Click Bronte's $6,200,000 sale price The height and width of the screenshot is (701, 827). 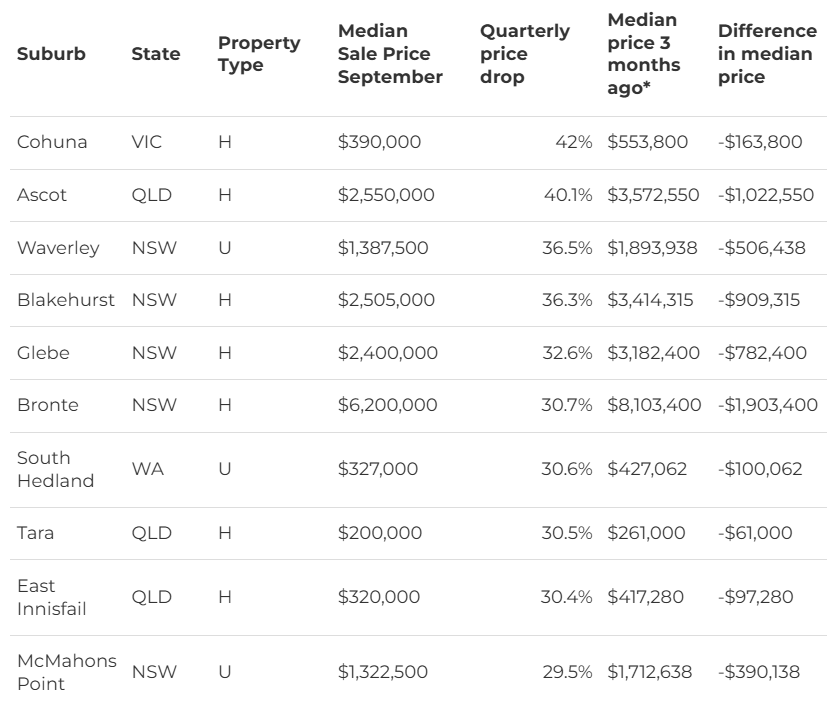[x=387, y=405]
